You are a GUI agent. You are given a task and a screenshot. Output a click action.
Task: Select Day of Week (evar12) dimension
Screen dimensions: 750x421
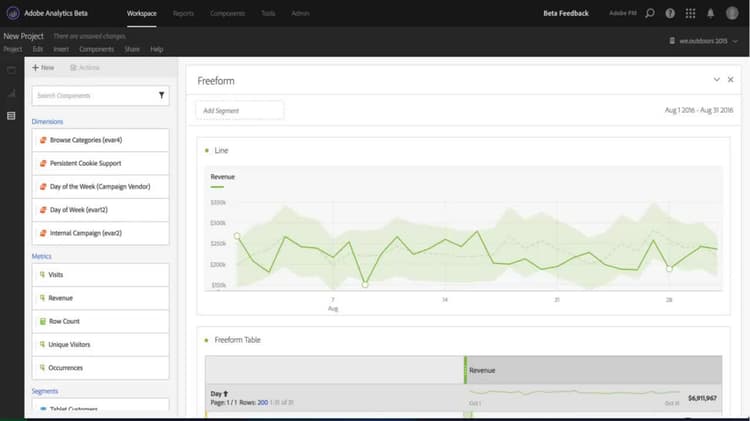pos(100,210)
